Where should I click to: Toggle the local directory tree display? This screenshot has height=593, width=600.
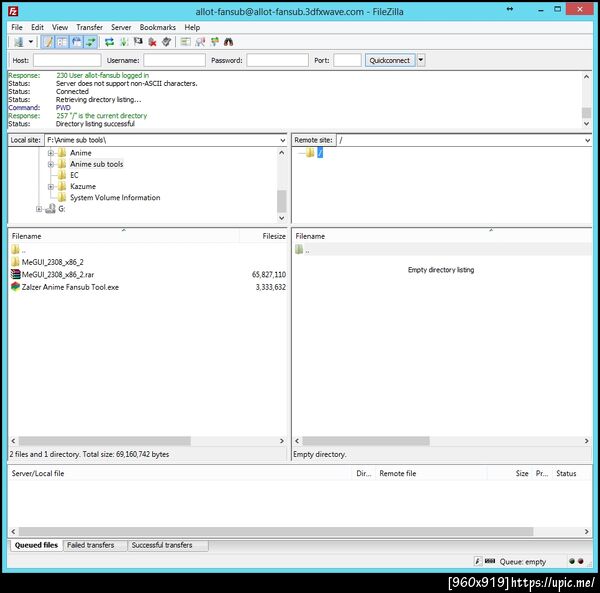[x=62, y=42]
